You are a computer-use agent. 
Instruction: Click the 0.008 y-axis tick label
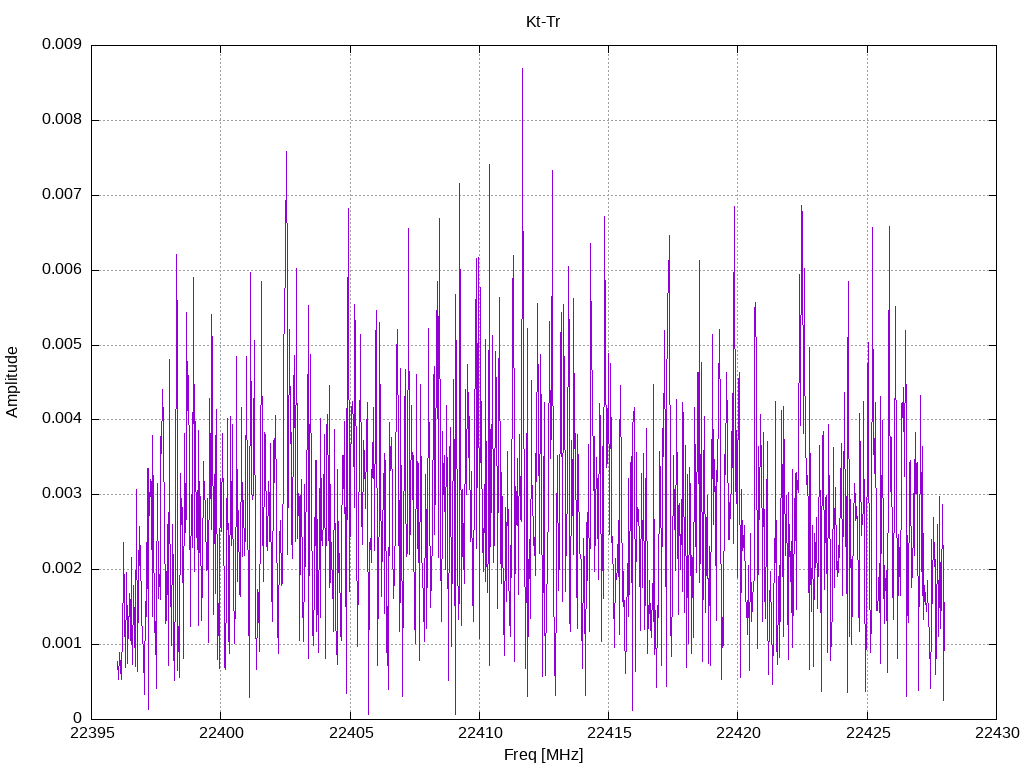pos(62,120)
